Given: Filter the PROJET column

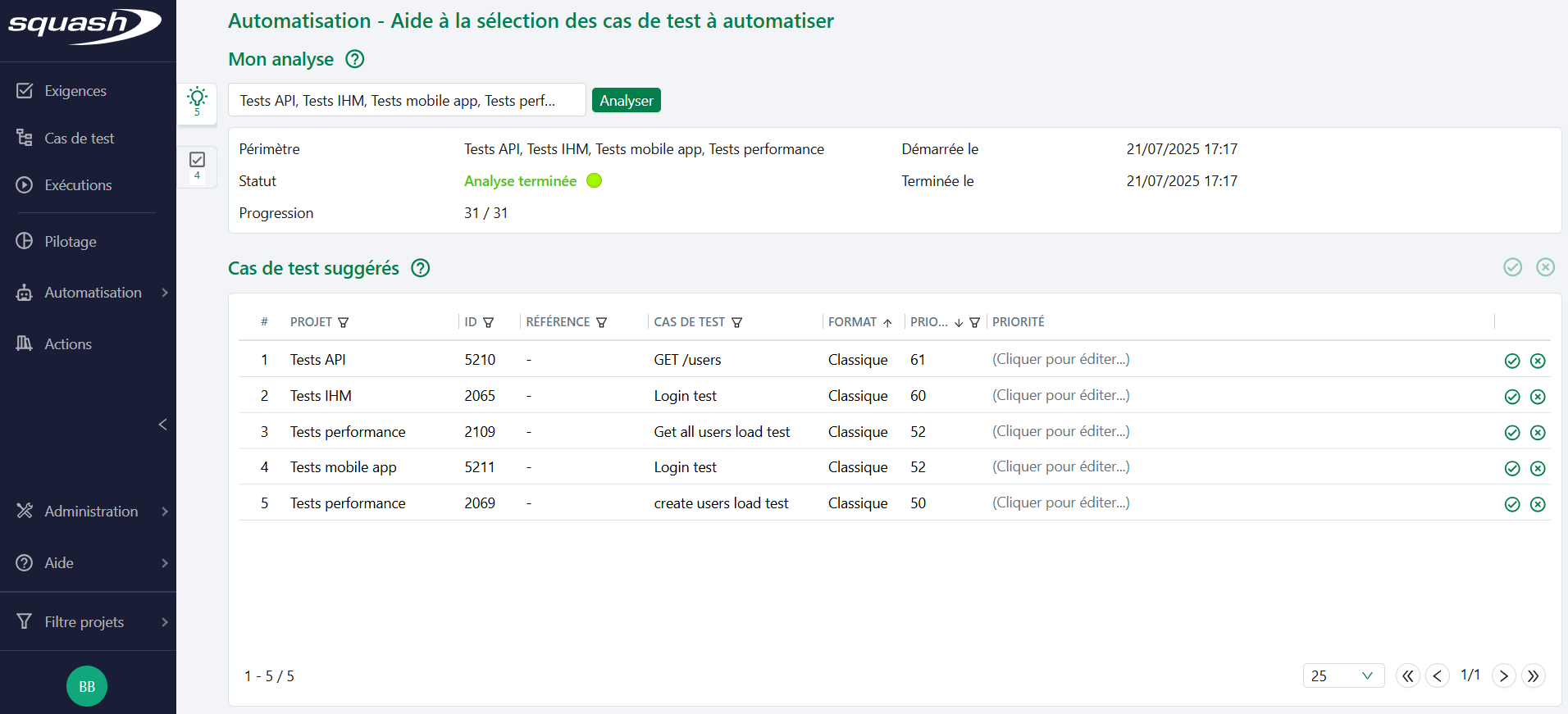Looking at the screenshot, I should (344, 323).
